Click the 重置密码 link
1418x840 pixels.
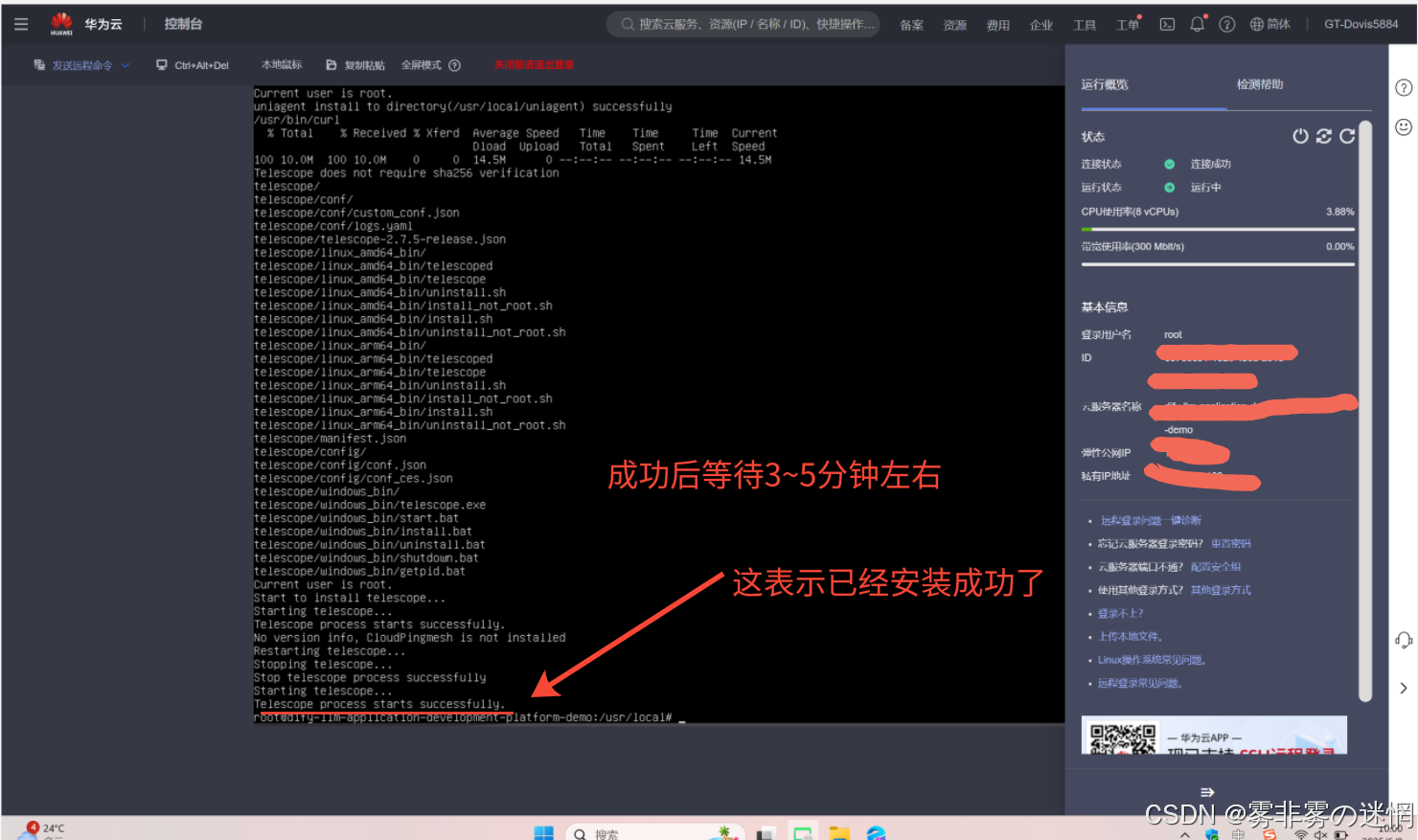tap(1230, 544)
